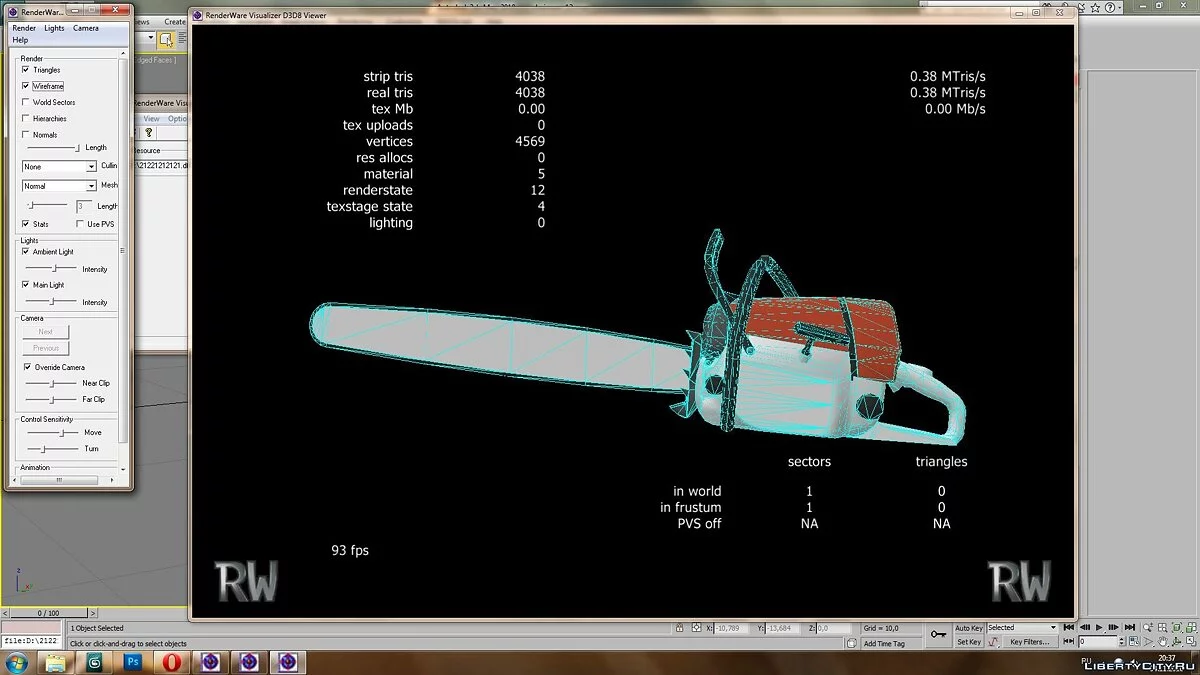This screenshot has width=1200, height=675.
Task: Toggle the Auto Key button
Action: (x=968, y=628)
